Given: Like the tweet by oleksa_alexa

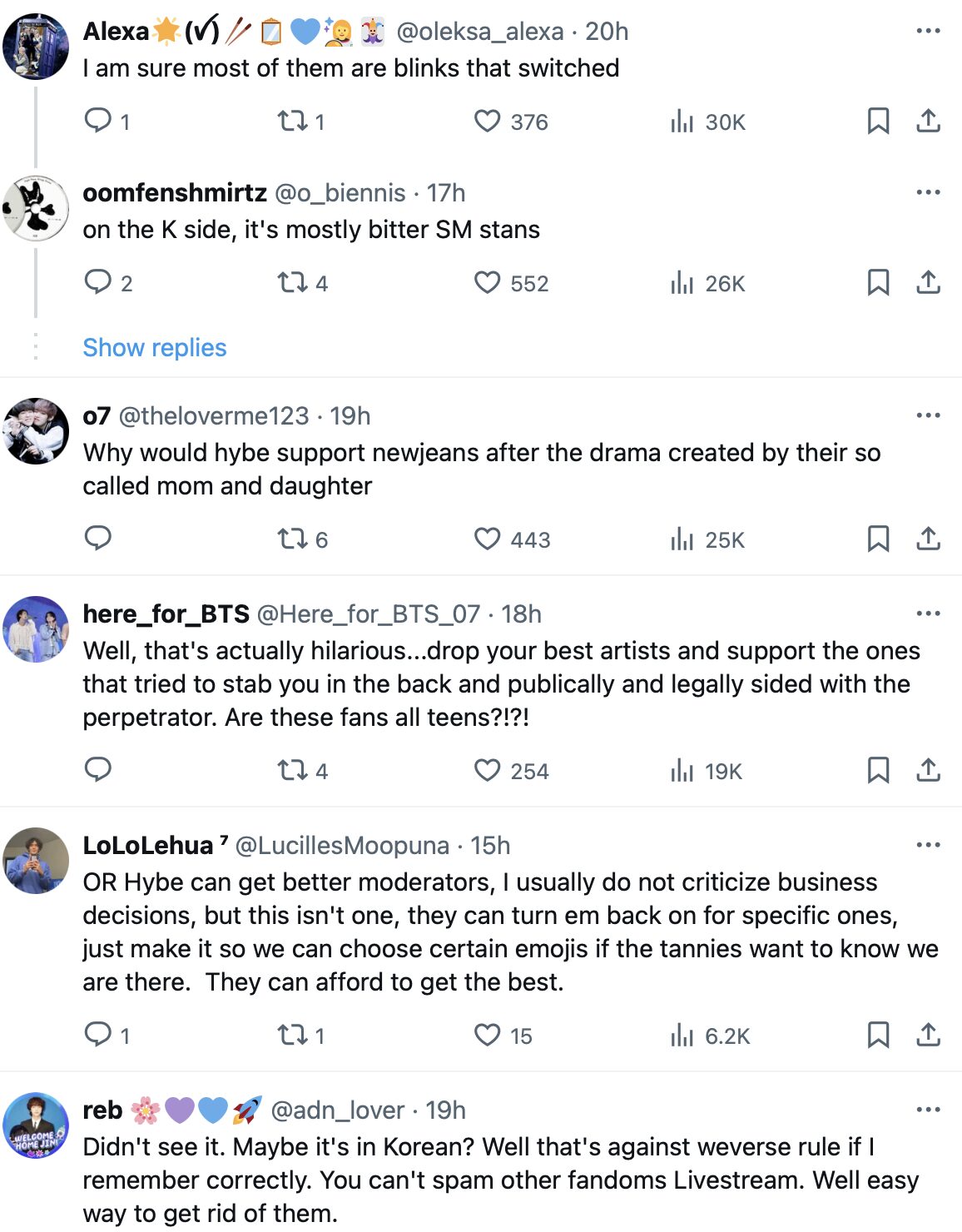Looking at the screenshot, I should click(488, 122).
